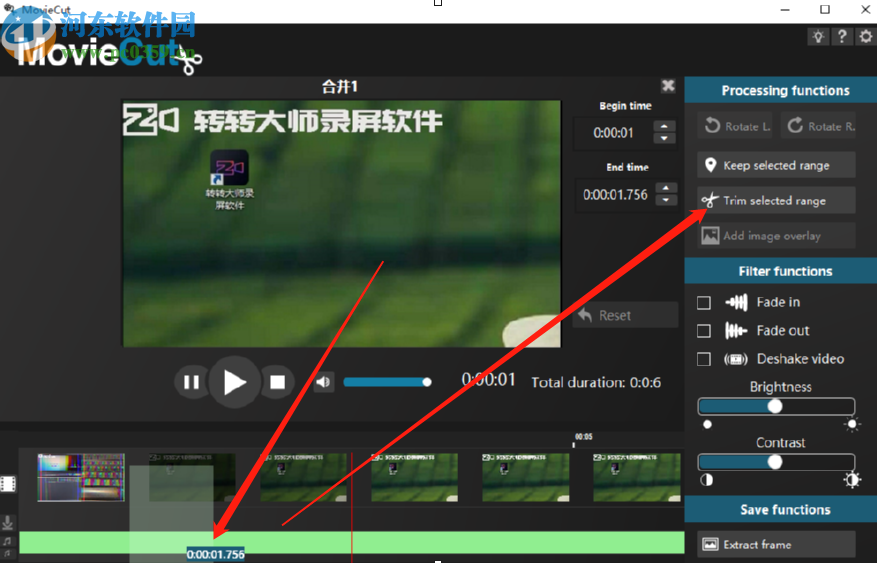Select the first colorful timeline thumbnail
Viewport: 877px width, 563px height.
(x=81, y=477)
